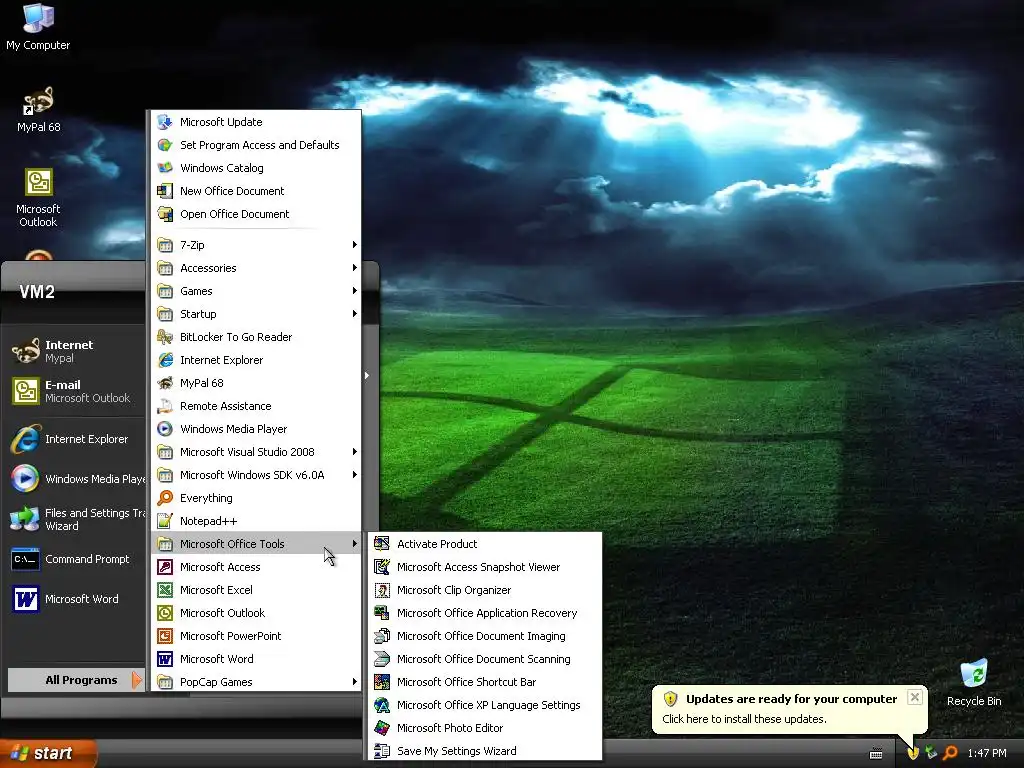This screenshot has width=1024, height=768.
Task: Open Microsoft Outlook desktop icon
Action: [x=38, y=198]
